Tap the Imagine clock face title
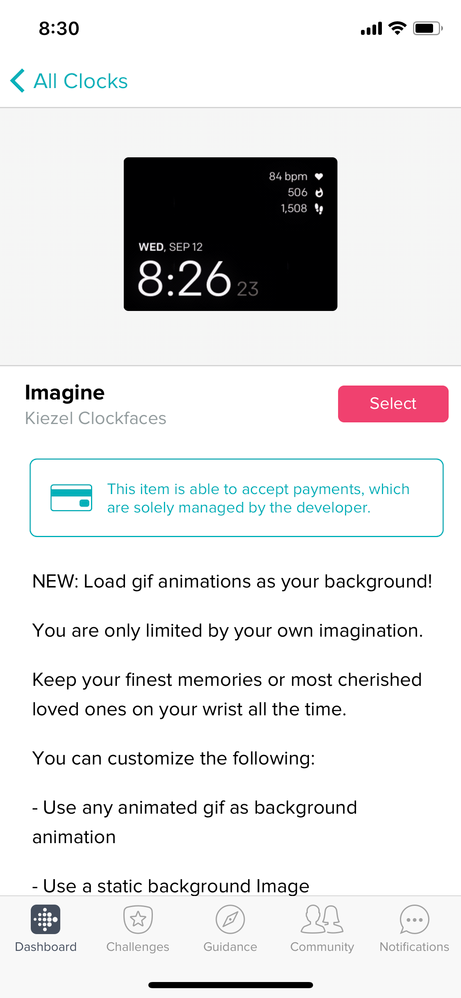 [x=64, y=393]
